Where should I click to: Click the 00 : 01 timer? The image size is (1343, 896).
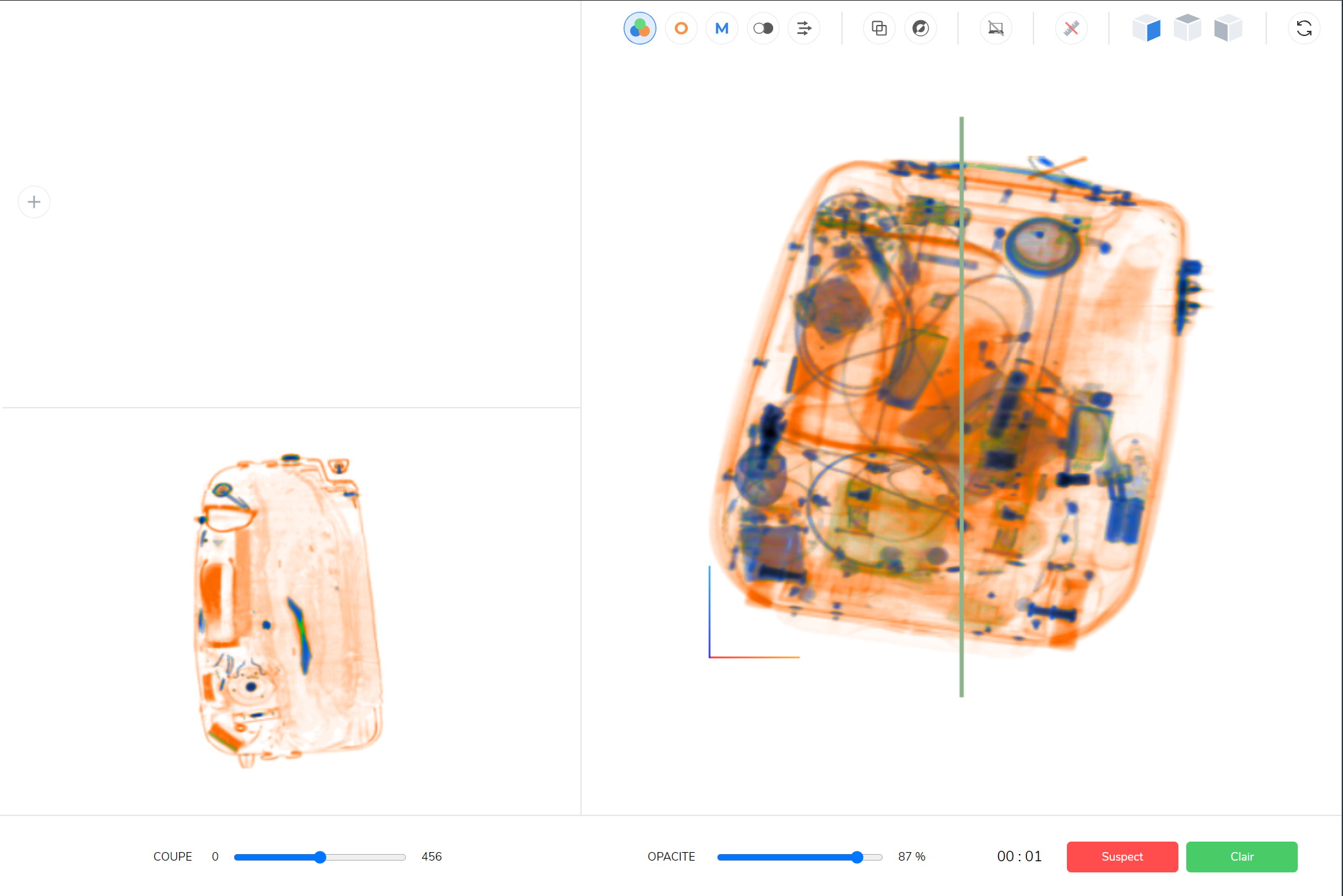[x=1019, y=857]
